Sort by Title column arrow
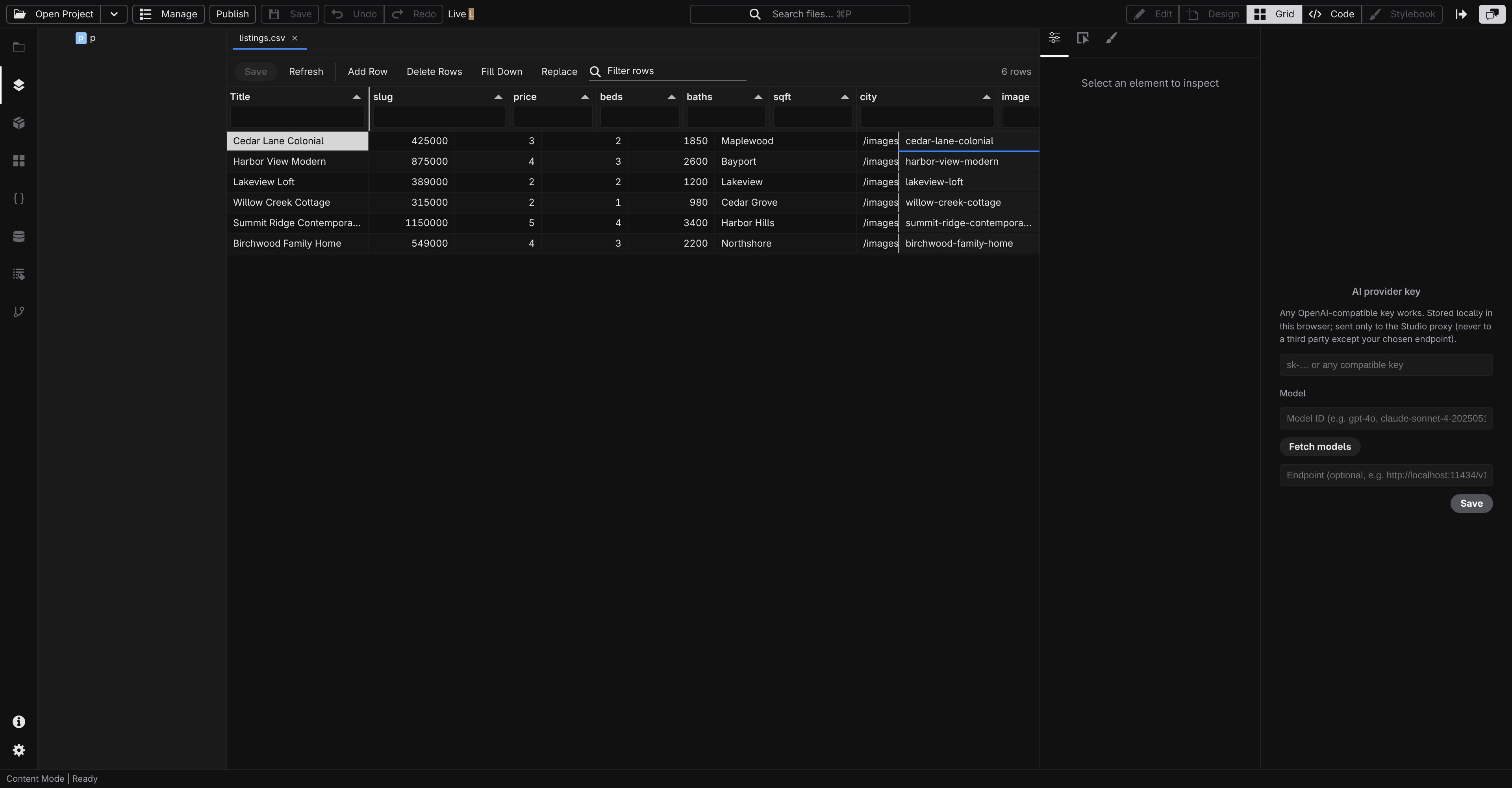1512x788 pixels. (356, 97)
